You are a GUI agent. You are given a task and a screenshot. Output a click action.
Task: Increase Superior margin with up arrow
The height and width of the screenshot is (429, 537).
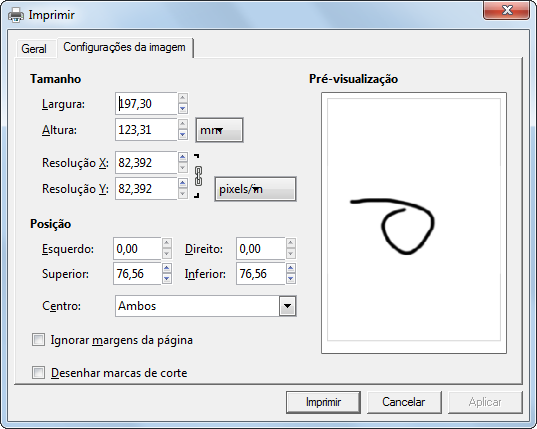coord(167,268)
